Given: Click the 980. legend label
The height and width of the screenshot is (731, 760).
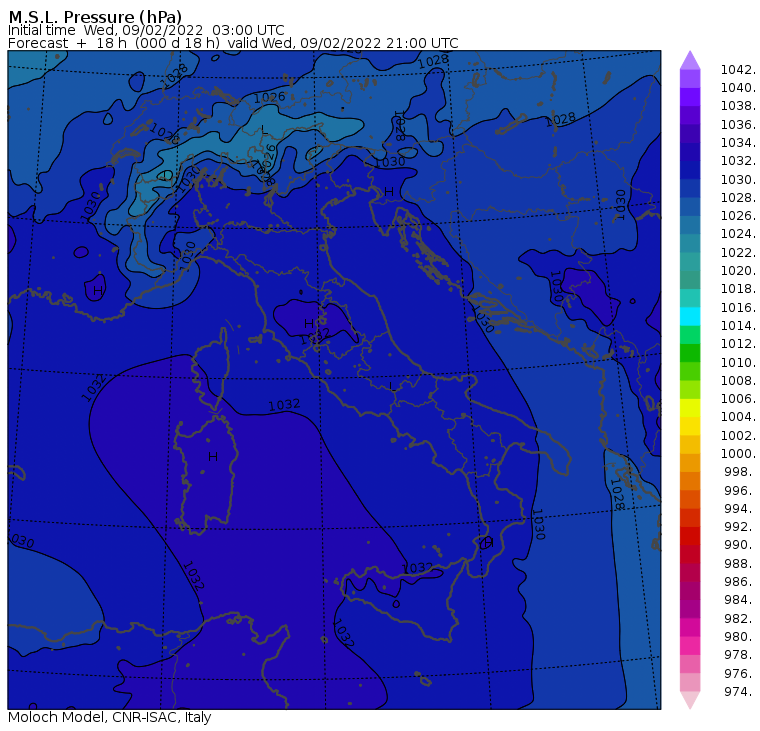Looking at the screenshot, I should [740, 636].
